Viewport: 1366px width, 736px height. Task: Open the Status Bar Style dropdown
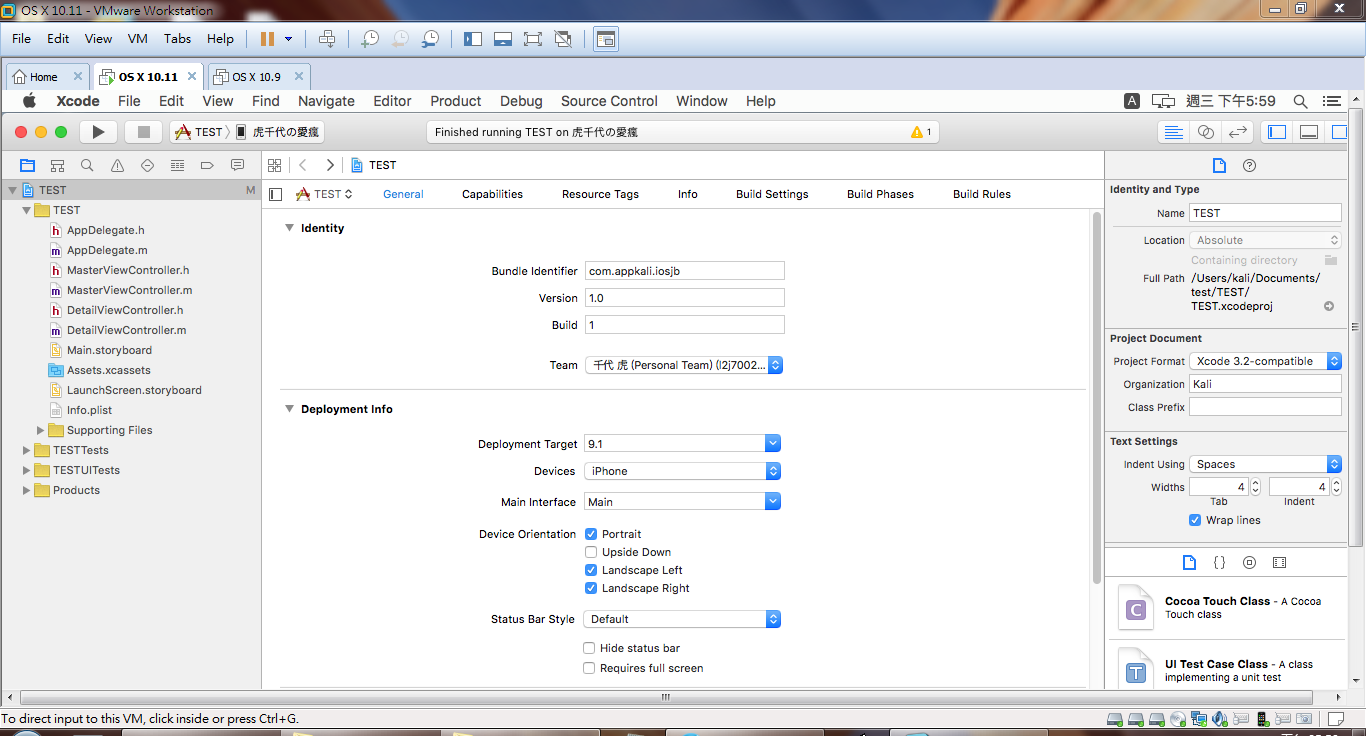682,619
